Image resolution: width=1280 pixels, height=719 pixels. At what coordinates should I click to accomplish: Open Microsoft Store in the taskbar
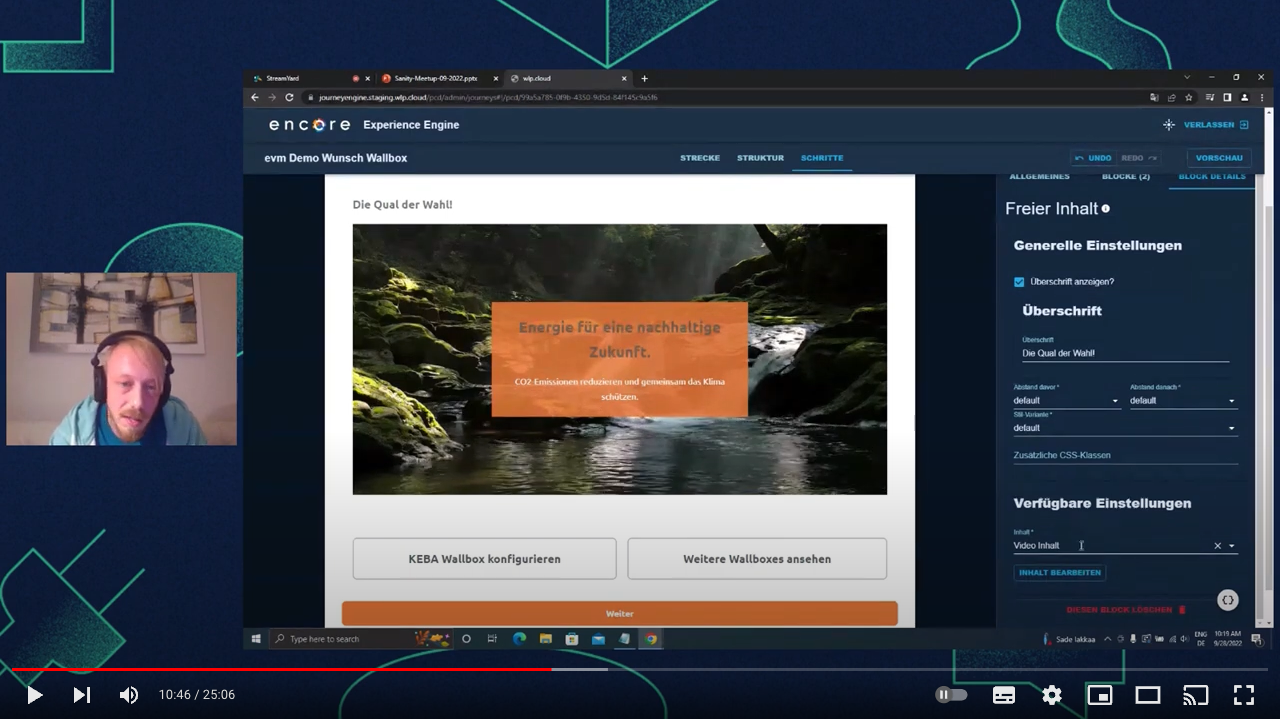tap(572, 639)
